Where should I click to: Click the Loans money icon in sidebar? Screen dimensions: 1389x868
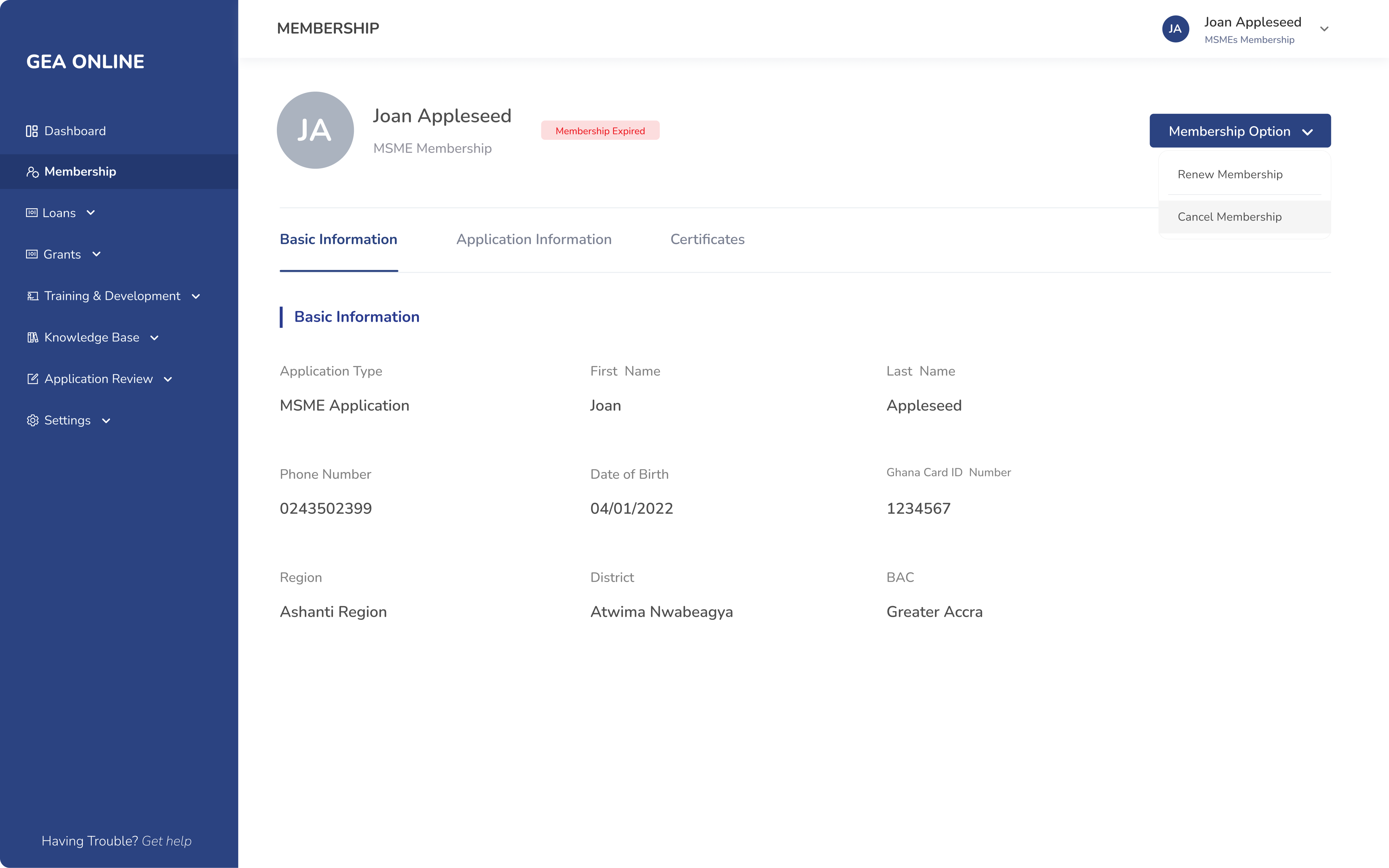(x=32, y=213)
